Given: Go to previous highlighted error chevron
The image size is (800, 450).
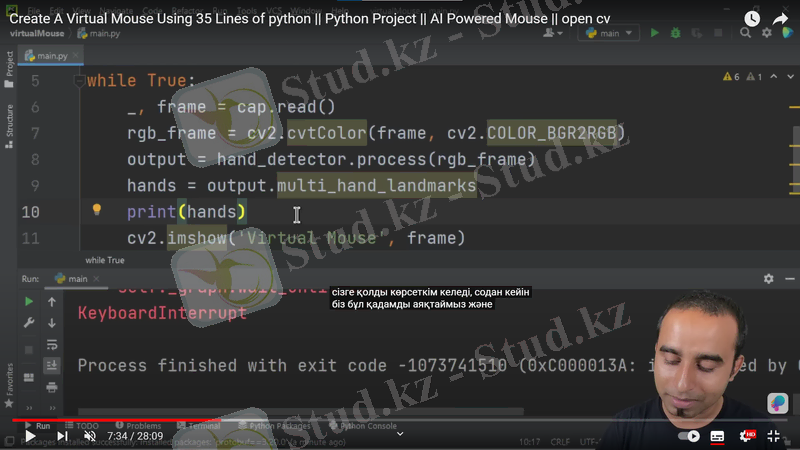Looking at the screenshot, I should (x=774, y=77).
